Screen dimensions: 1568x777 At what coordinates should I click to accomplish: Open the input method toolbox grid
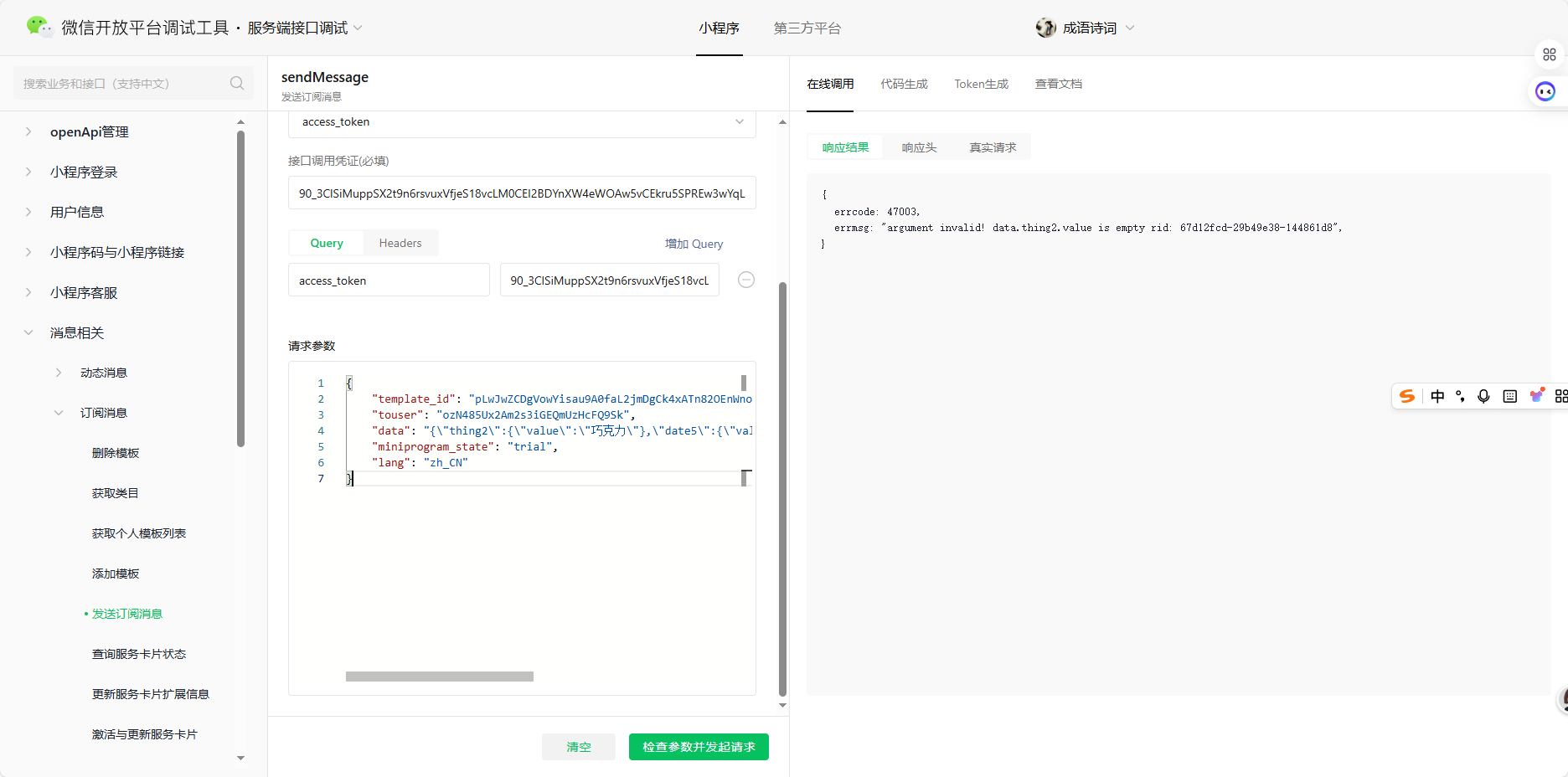pyautogui.click(x=1561, y=396)
